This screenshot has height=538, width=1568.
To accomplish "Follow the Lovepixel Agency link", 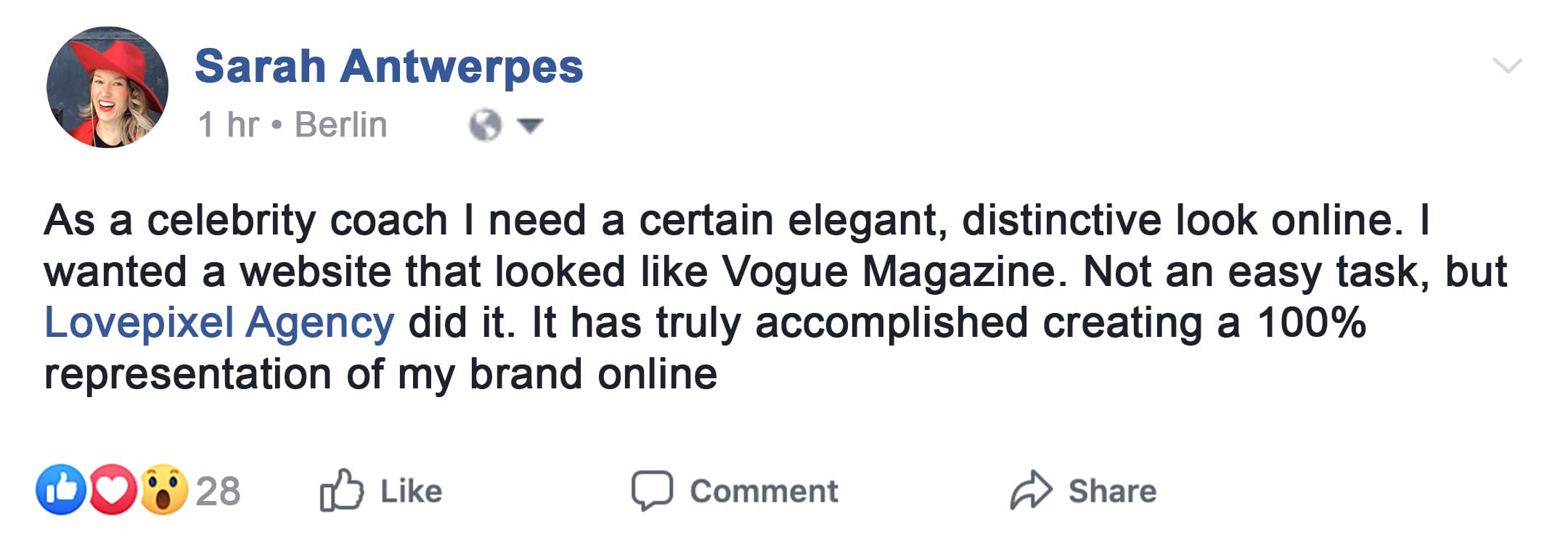I will coord(219,322).
